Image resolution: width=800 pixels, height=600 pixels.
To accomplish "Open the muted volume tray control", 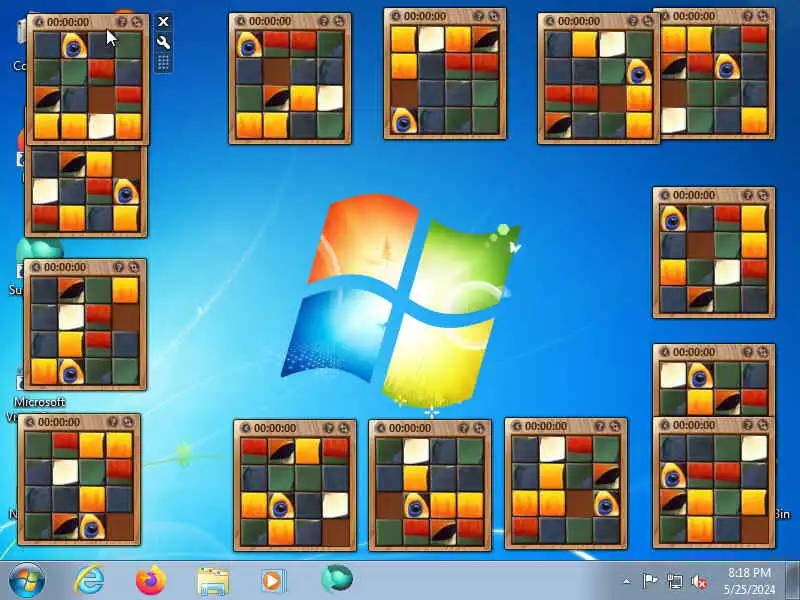I will pyautogui.click(x=699, y=581).
